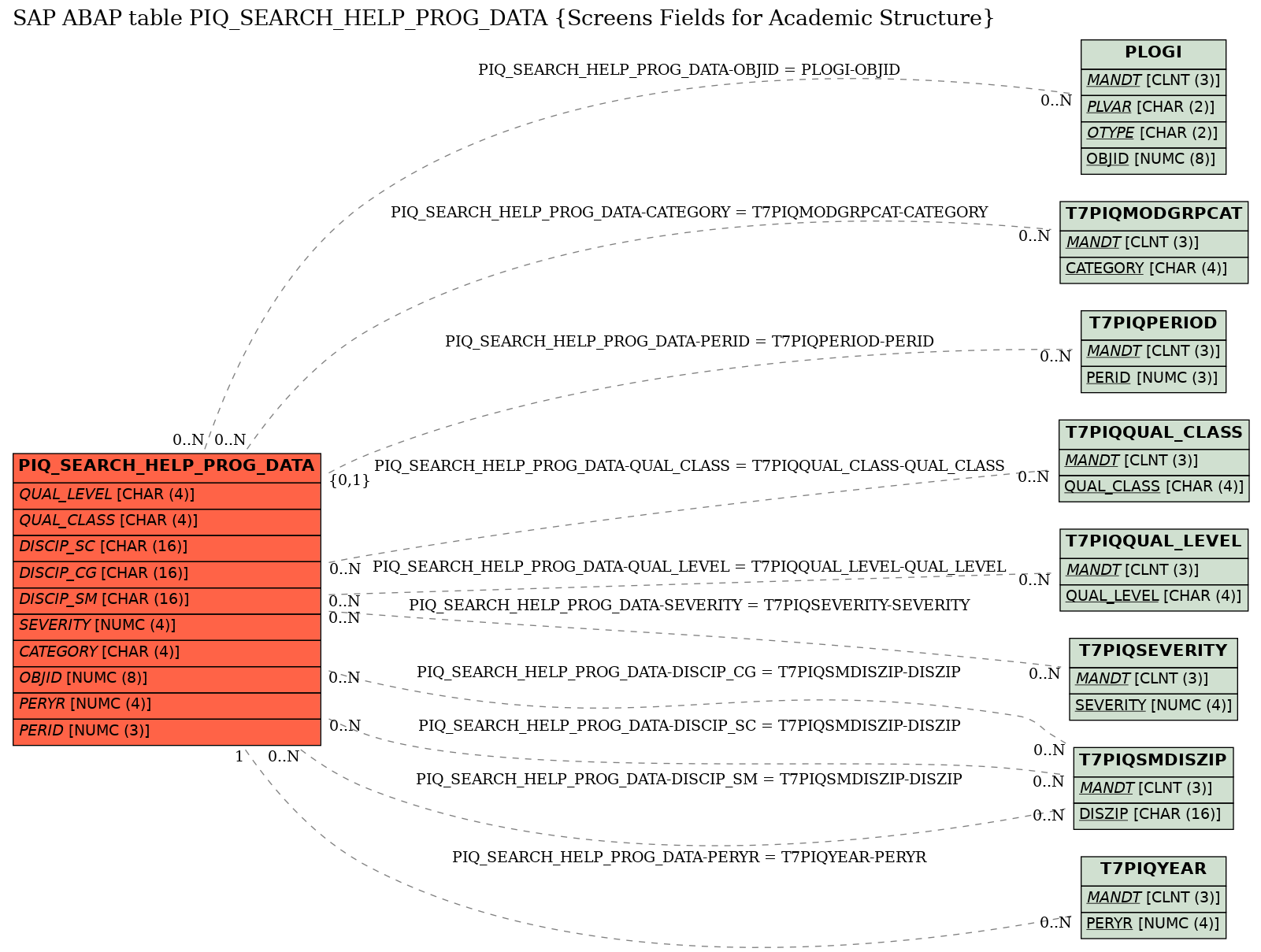Screen dimensions: 1261x952
Task: Click the DISCIP_CG = T7PIQSMDISZIP-DISZIP relation label
Action: [689, 672]
